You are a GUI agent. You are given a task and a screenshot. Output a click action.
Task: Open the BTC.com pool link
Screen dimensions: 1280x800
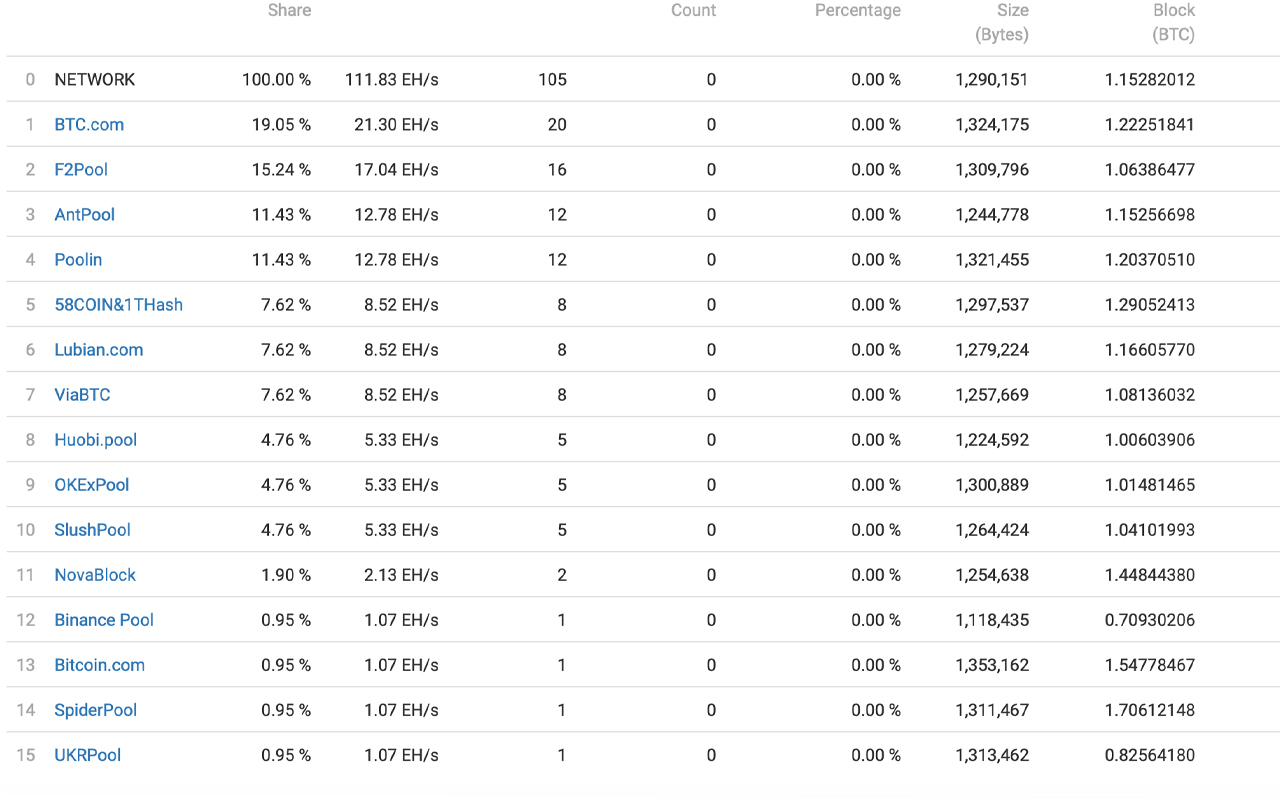coord(89,124)
